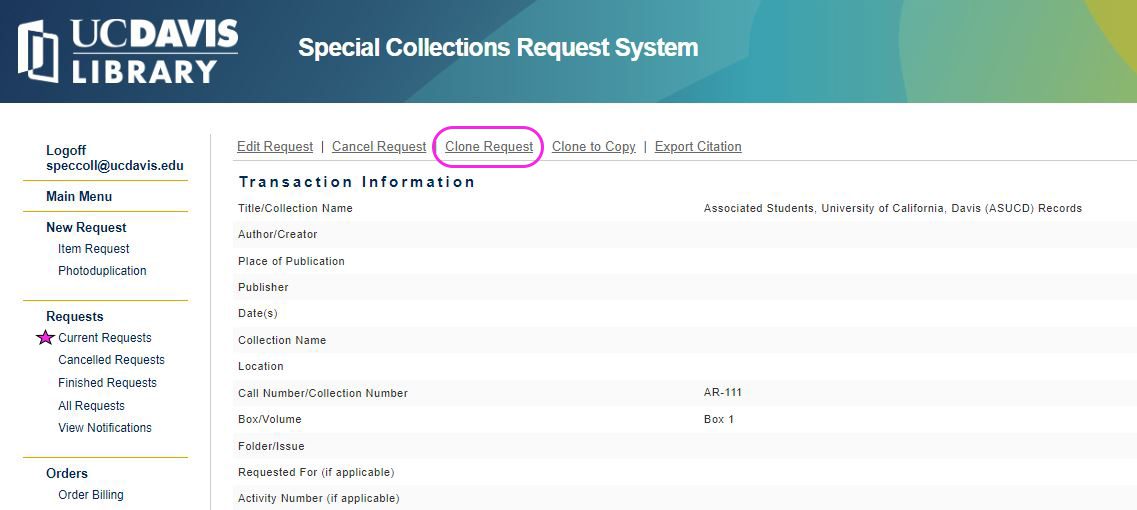Open Finished Requests
The image size is (1137, 510).
coord(107,383)
